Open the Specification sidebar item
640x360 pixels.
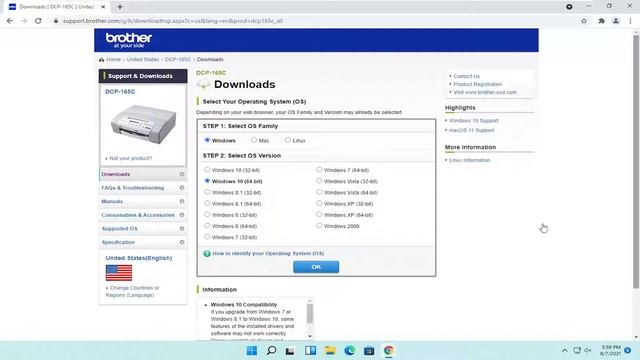click(143, 242)
